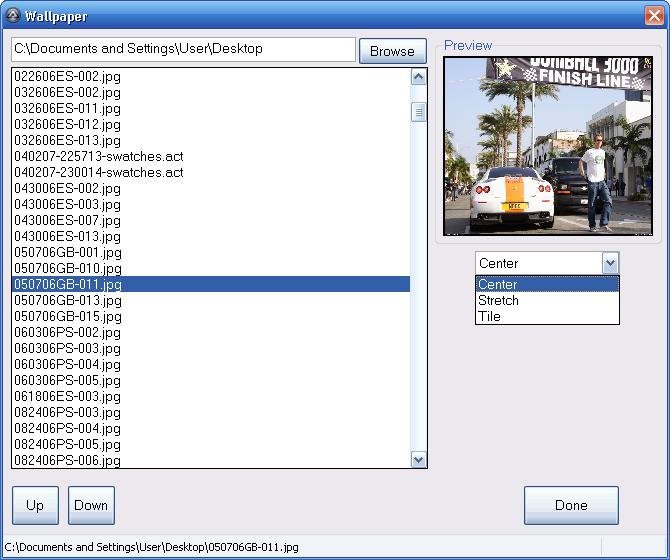Select file 040207-225713-swatches.act
This screenshot has height=560, width=670.
click(x=211, y=156)
